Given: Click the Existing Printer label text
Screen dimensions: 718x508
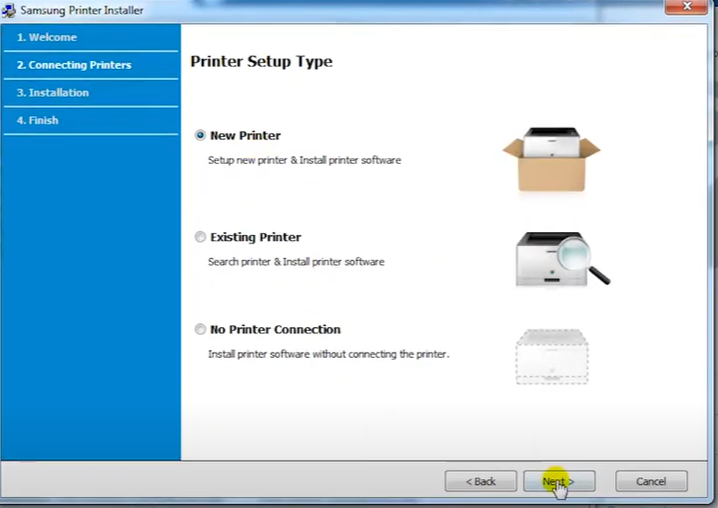Looking at the screenshot, I should click(256, 237).
